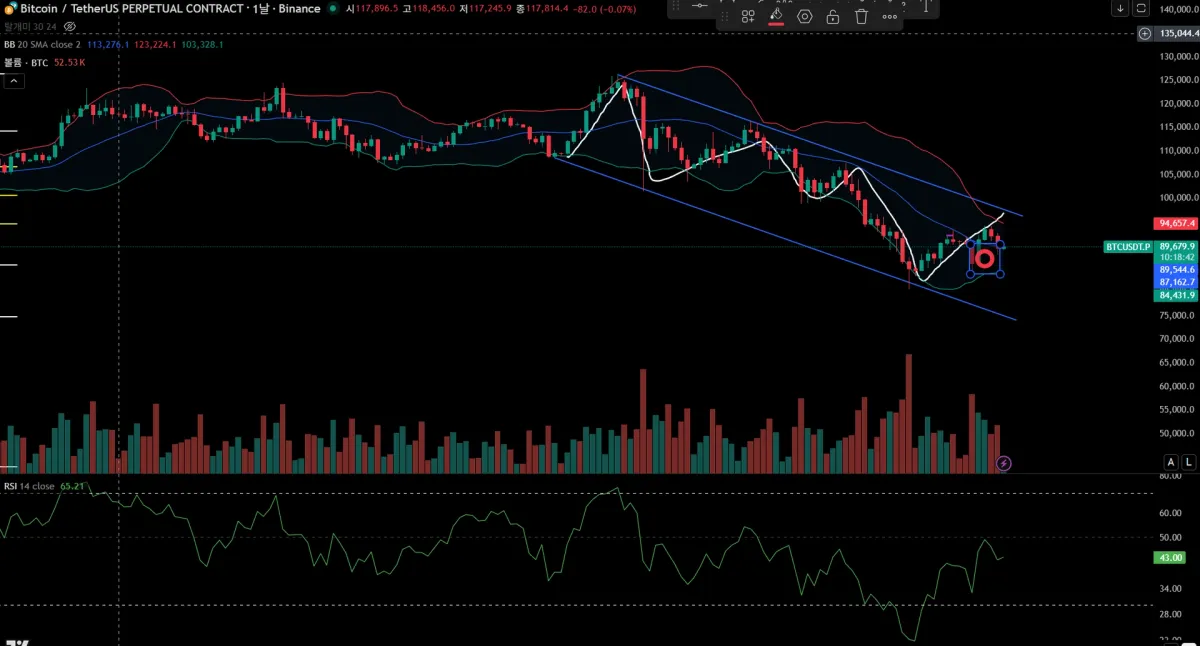Open the fill color paint bucket
The image size is (1200, 646).
776,16
